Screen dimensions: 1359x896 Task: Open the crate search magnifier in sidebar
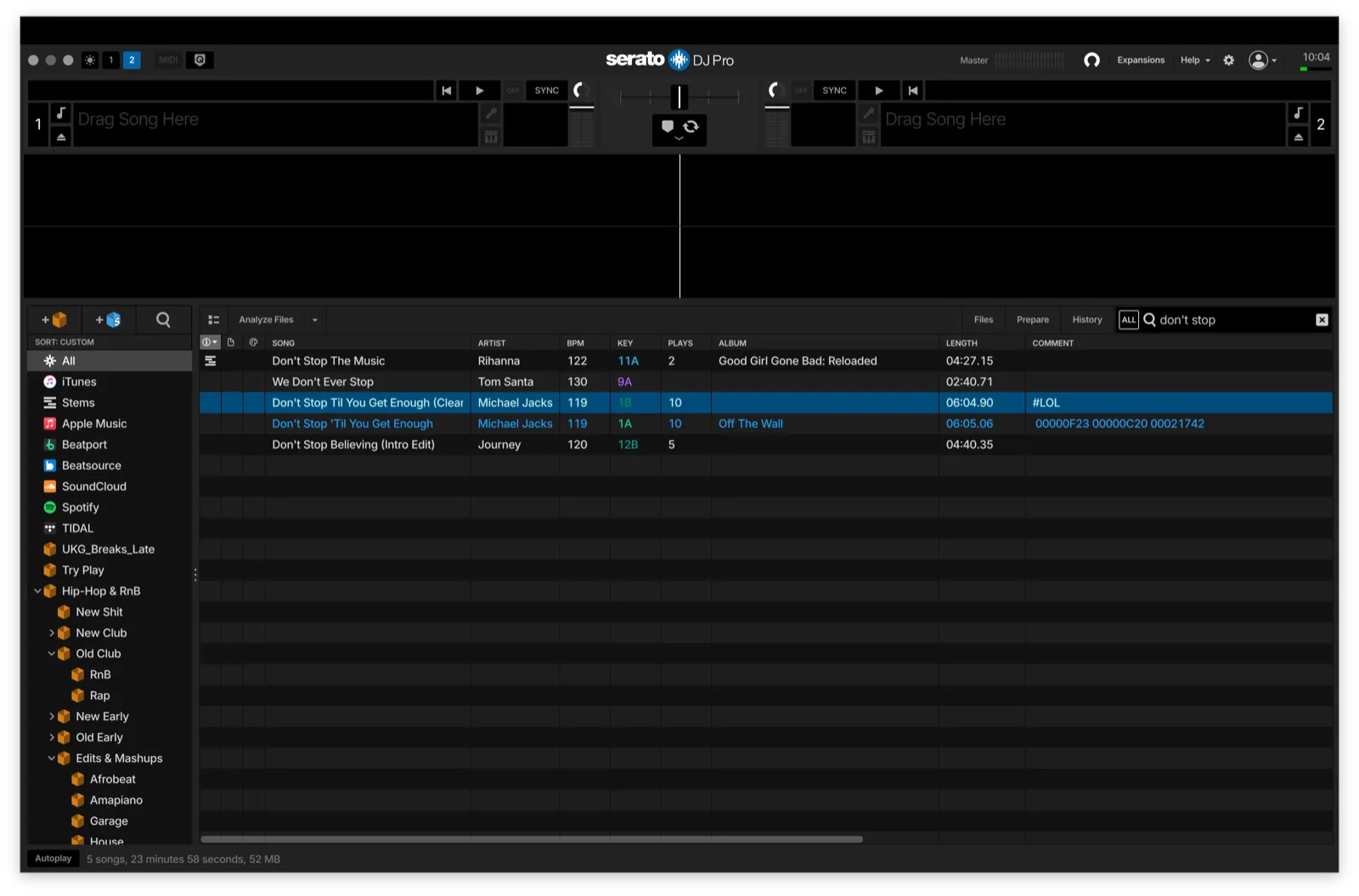coord(163,320)
